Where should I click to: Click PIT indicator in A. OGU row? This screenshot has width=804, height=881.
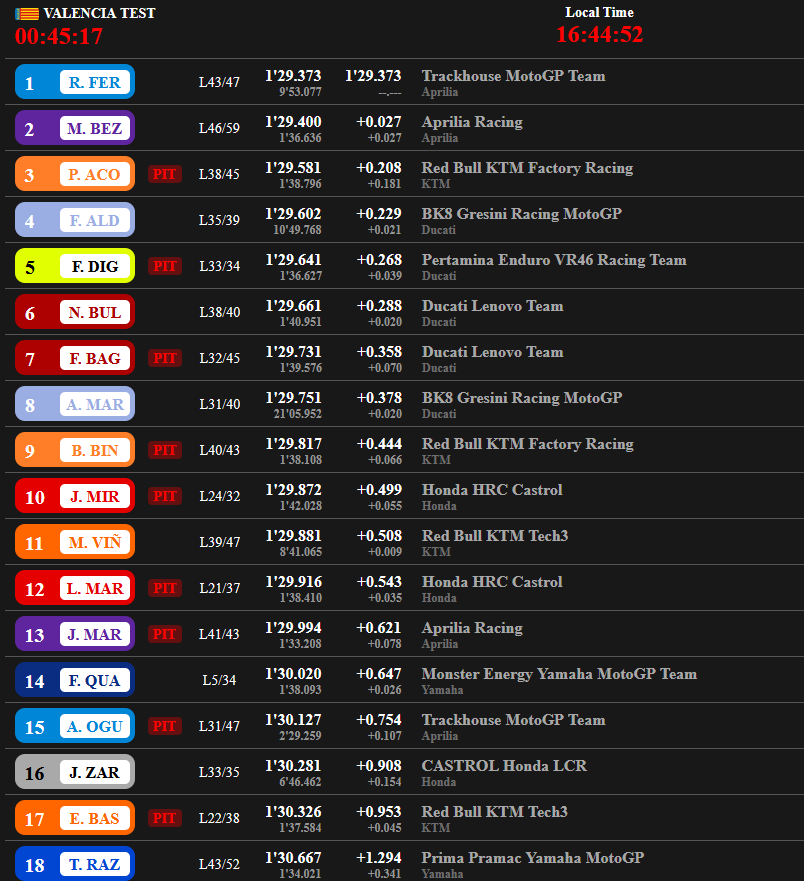click(165, 726)
